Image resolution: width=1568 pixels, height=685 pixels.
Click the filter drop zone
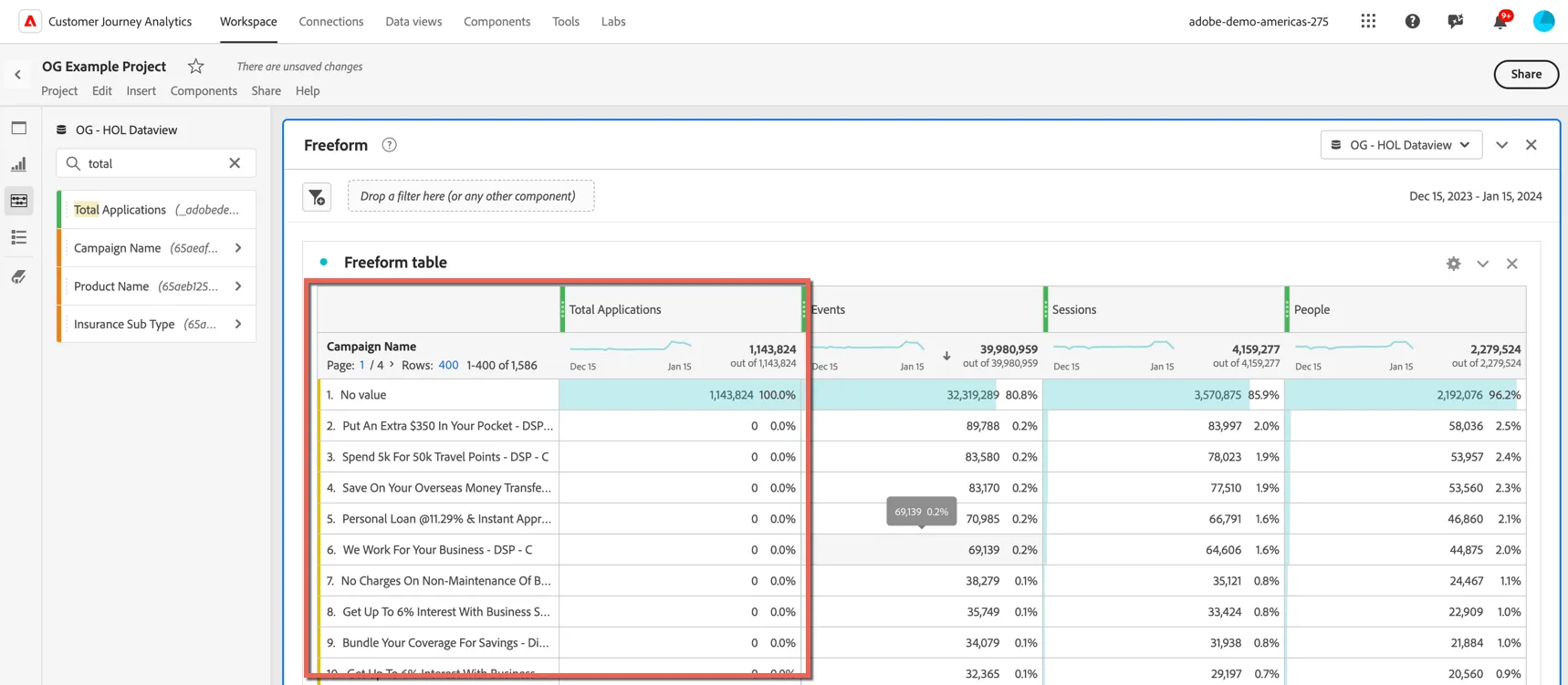[x=471, y=196]
